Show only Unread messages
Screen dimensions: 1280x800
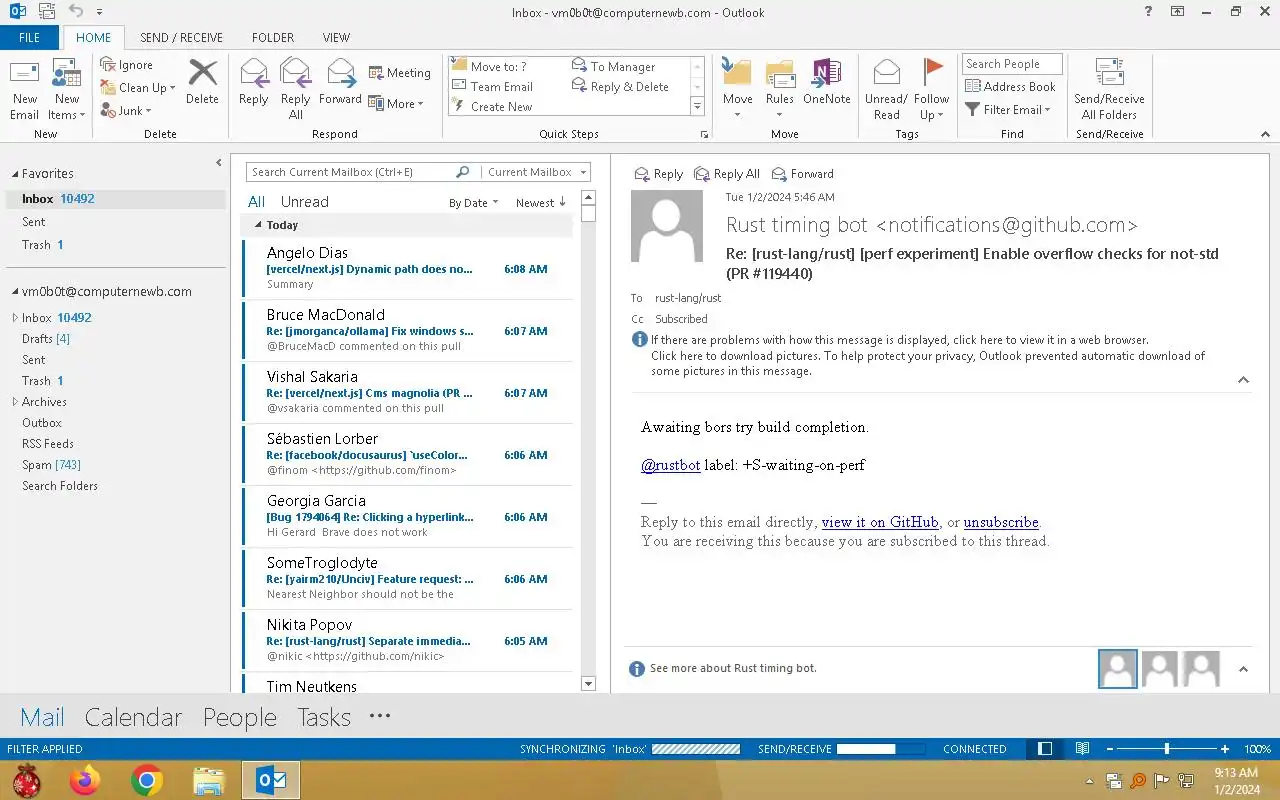[x=305, y=202]
